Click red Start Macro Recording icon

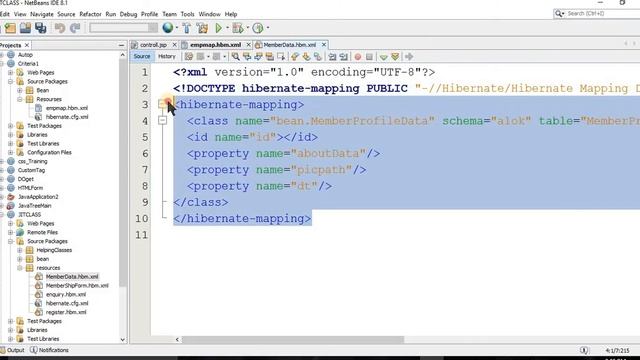pos(358,56)
